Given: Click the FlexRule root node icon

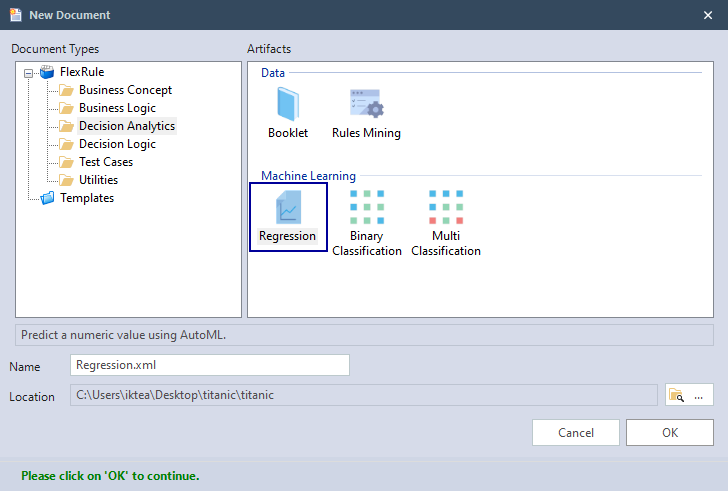Looking at the screenshot, I should [47, 72].
